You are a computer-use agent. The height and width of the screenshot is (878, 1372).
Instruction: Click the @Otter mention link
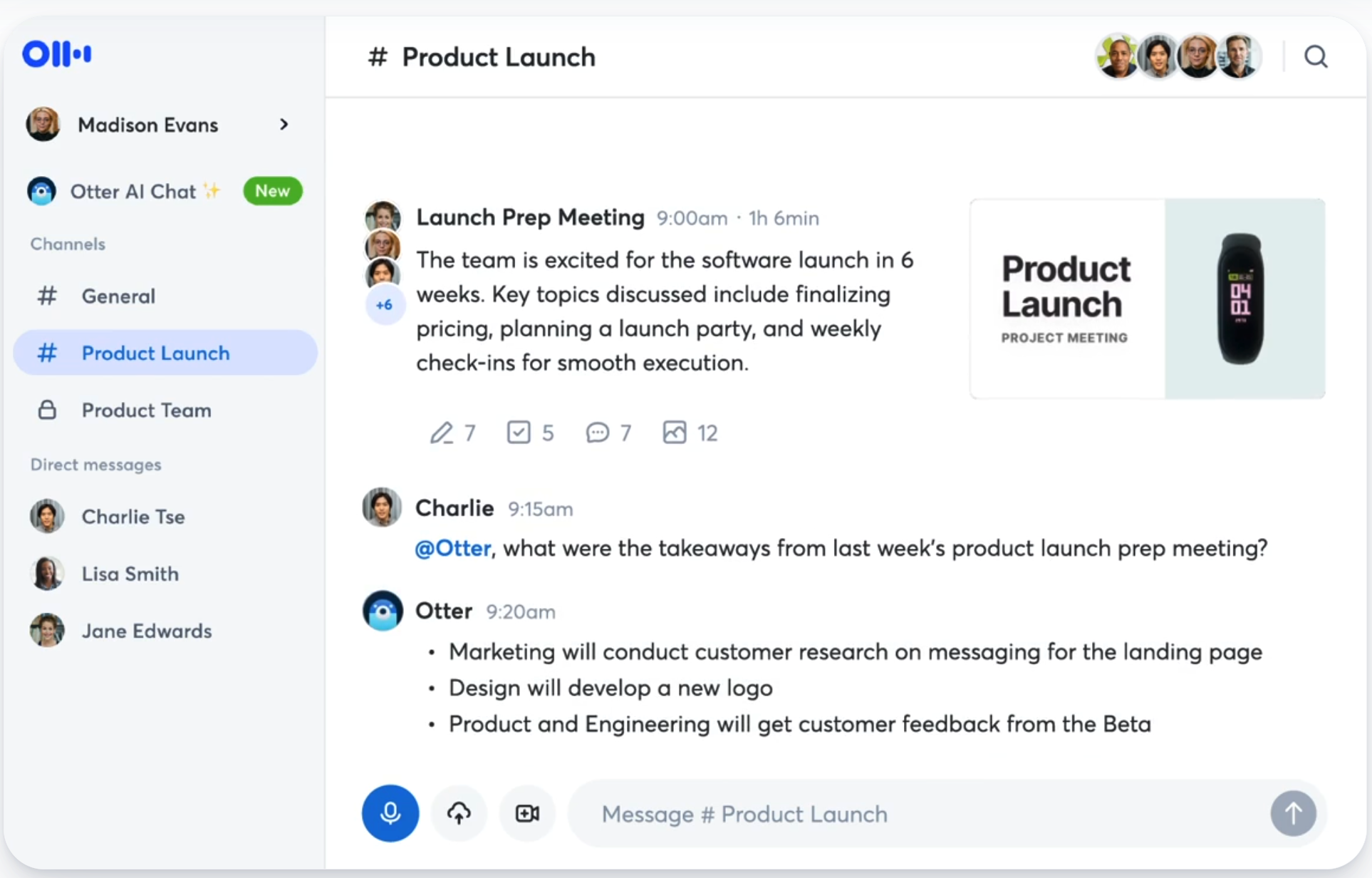(x=453, y=548)
